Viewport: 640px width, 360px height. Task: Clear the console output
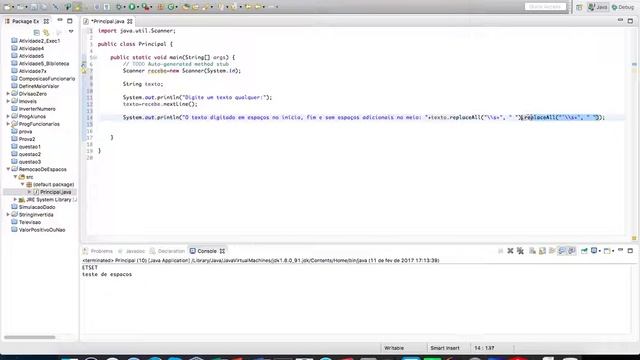532,251
